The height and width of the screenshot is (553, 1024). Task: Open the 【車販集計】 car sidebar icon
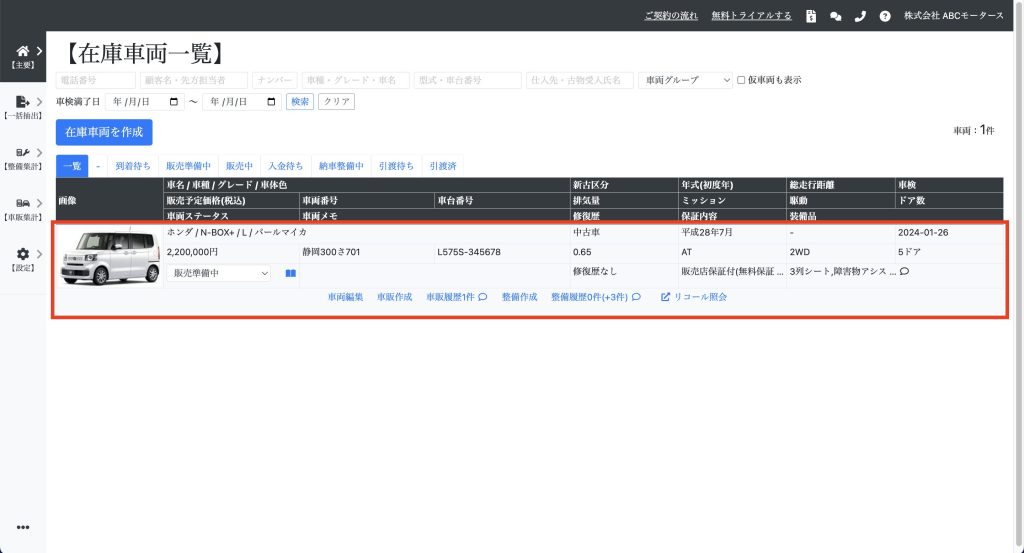pos(23,203)
